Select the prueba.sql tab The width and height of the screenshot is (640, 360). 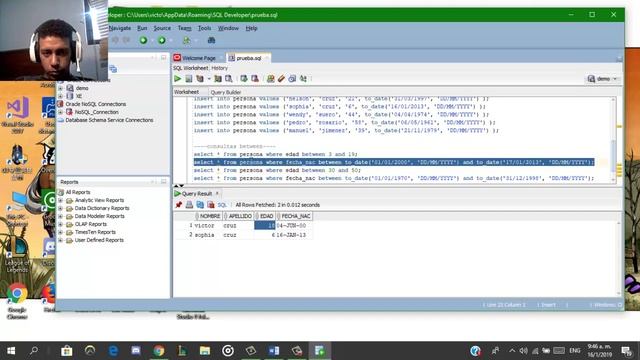(249, 58)
